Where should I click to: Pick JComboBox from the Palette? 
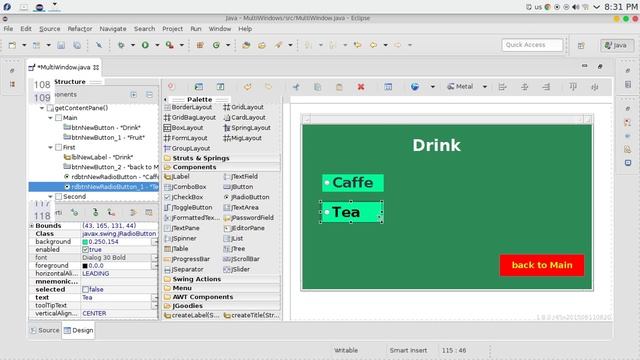pos(185,187)
